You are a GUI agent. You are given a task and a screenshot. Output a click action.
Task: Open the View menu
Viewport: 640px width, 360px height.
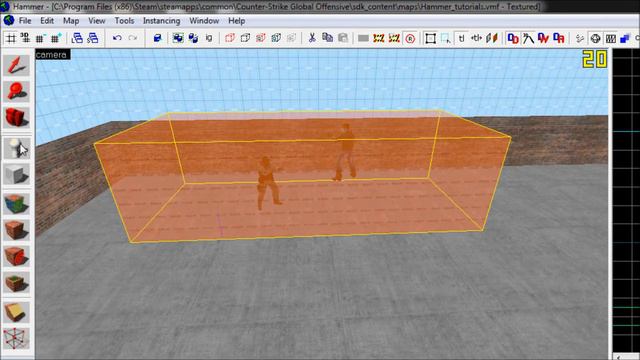97,21
